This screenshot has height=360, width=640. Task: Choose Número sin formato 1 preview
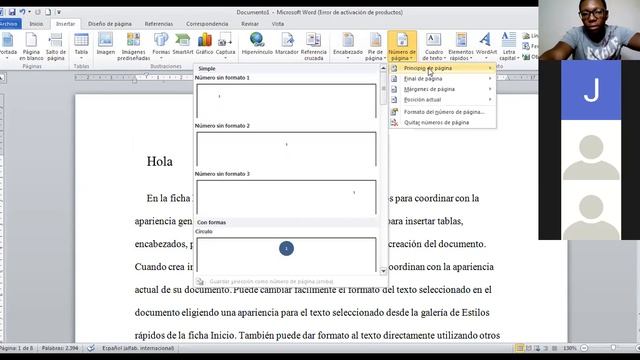click(x=286, y=101)
